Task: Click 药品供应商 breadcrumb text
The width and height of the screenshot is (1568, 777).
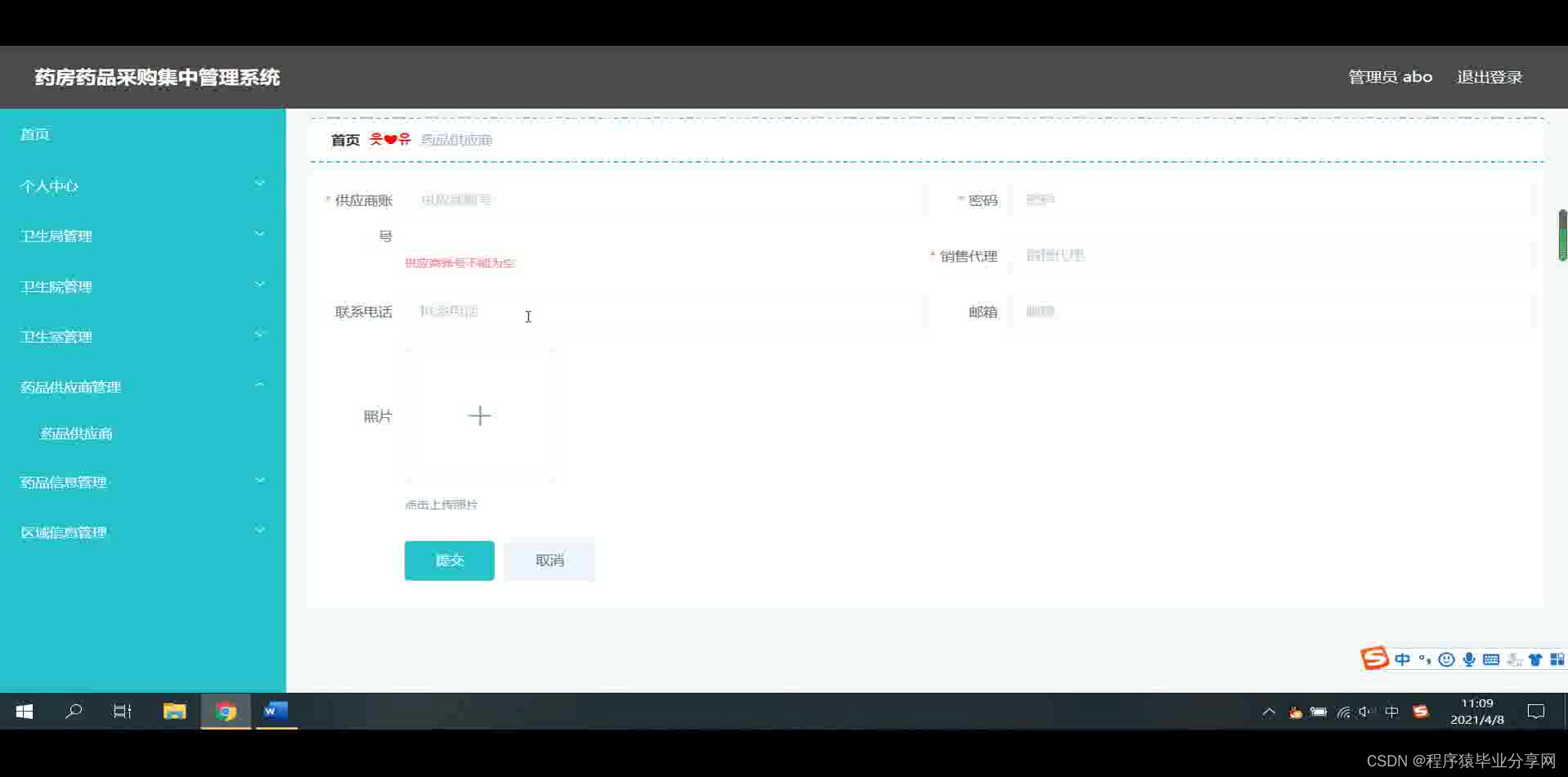Action: pos(457,140)
